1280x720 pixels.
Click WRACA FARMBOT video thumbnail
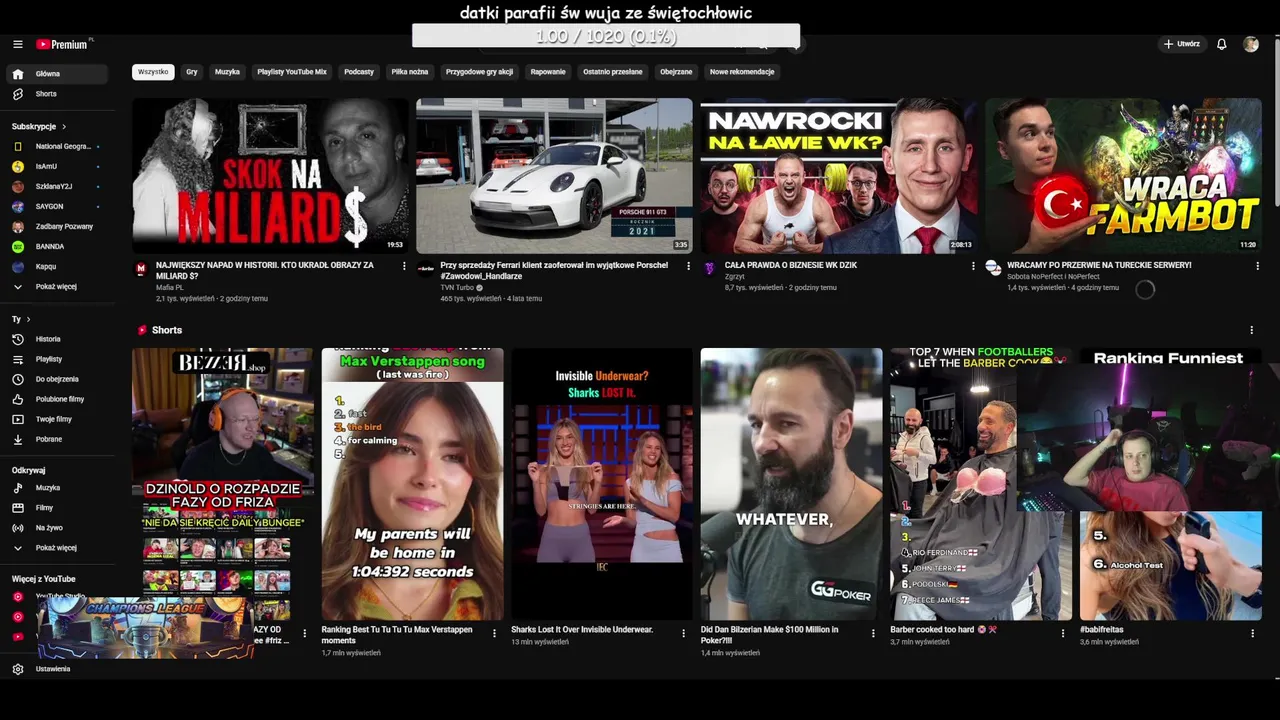[x=1123, y=175]
